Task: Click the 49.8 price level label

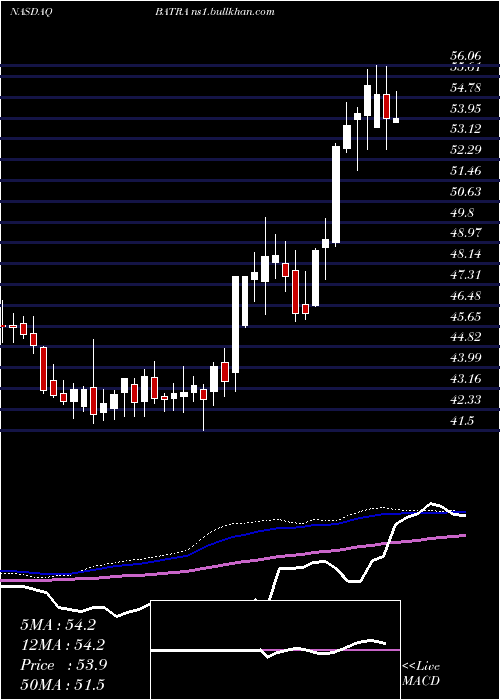Action: pos(462,212)
